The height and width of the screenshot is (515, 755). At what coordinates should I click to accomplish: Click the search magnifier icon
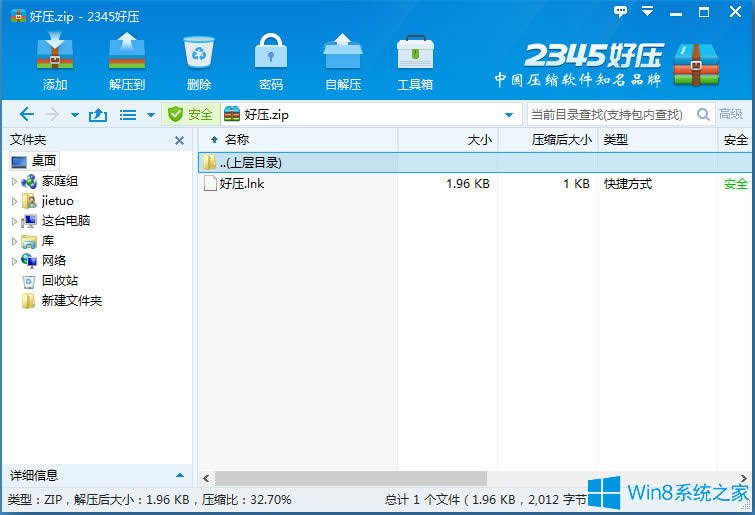tap(702, 115)
